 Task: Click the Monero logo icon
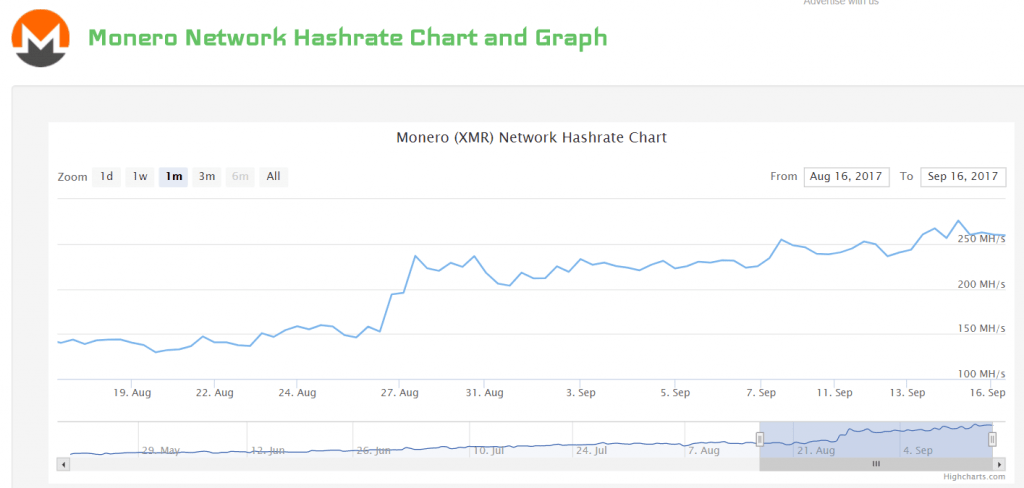click(x=41, y=37)
